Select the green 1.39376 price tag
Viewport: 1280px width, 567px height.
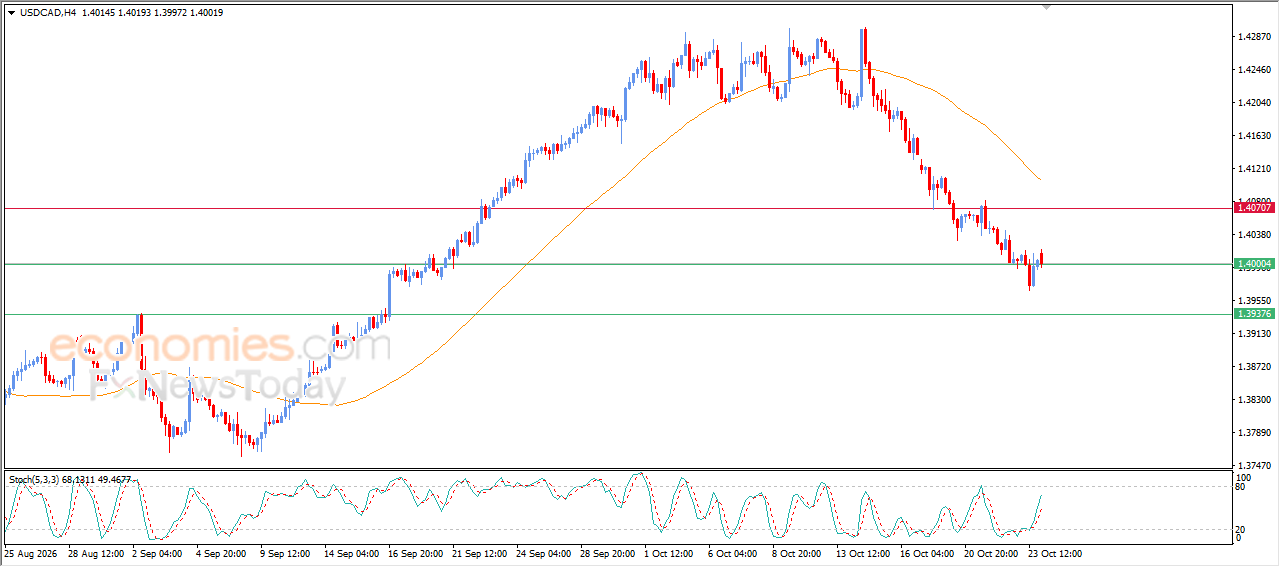(x=1255, y=314)
